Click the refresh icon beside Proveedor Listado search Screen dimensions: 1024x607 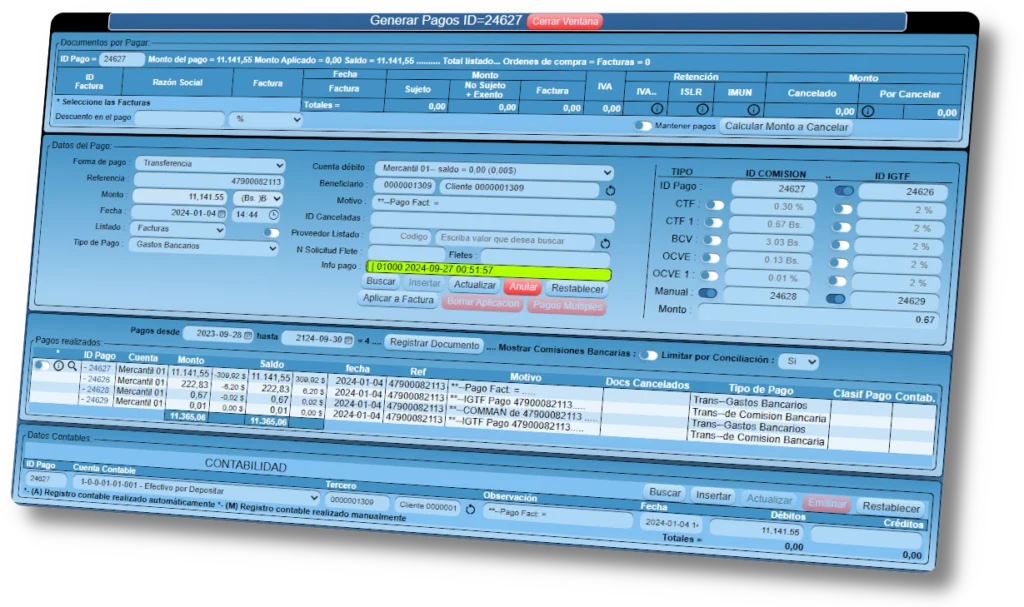tap(605, 243)
